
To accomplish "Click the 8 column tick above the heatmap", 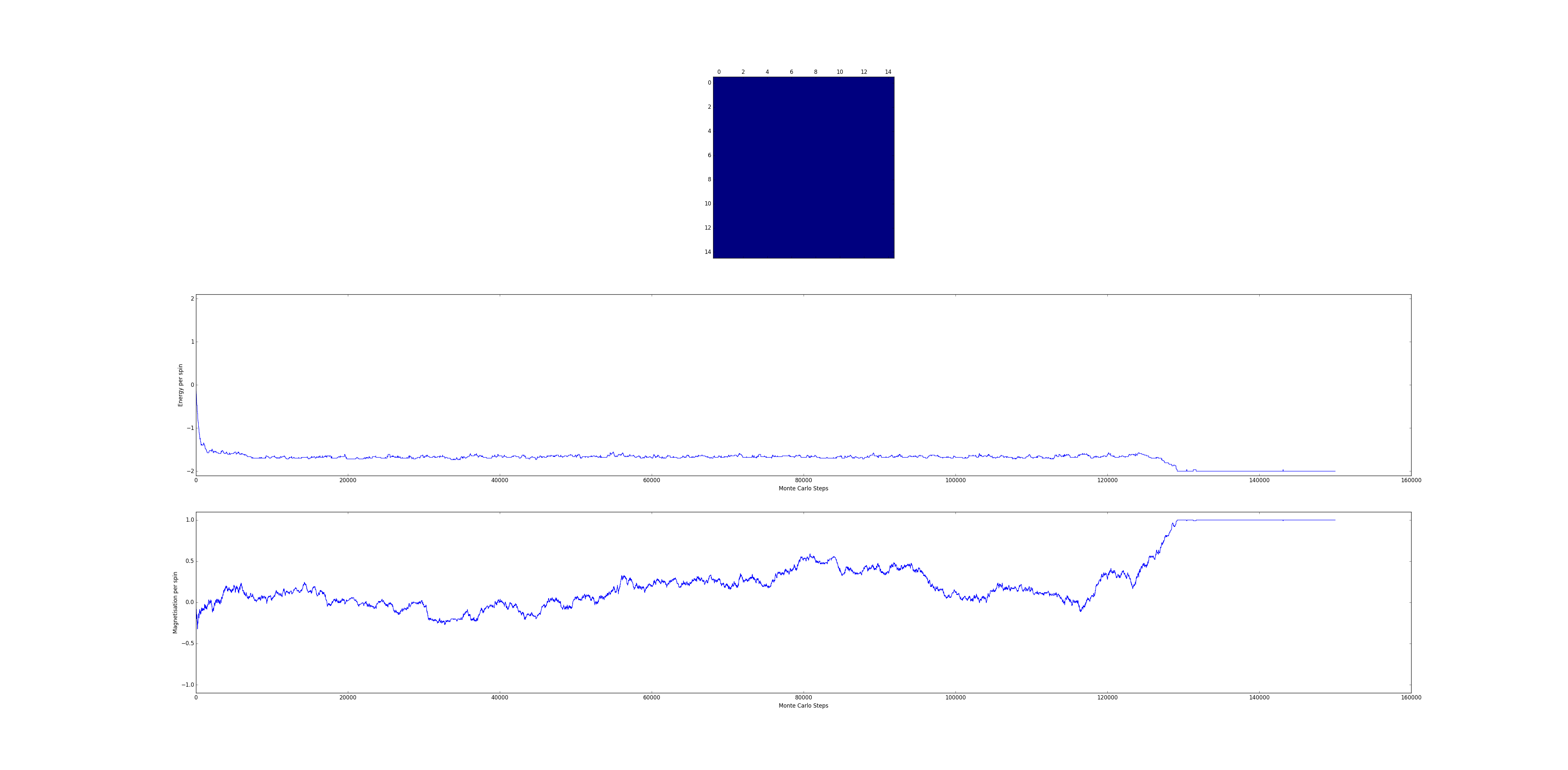I will tap(816, 72).
